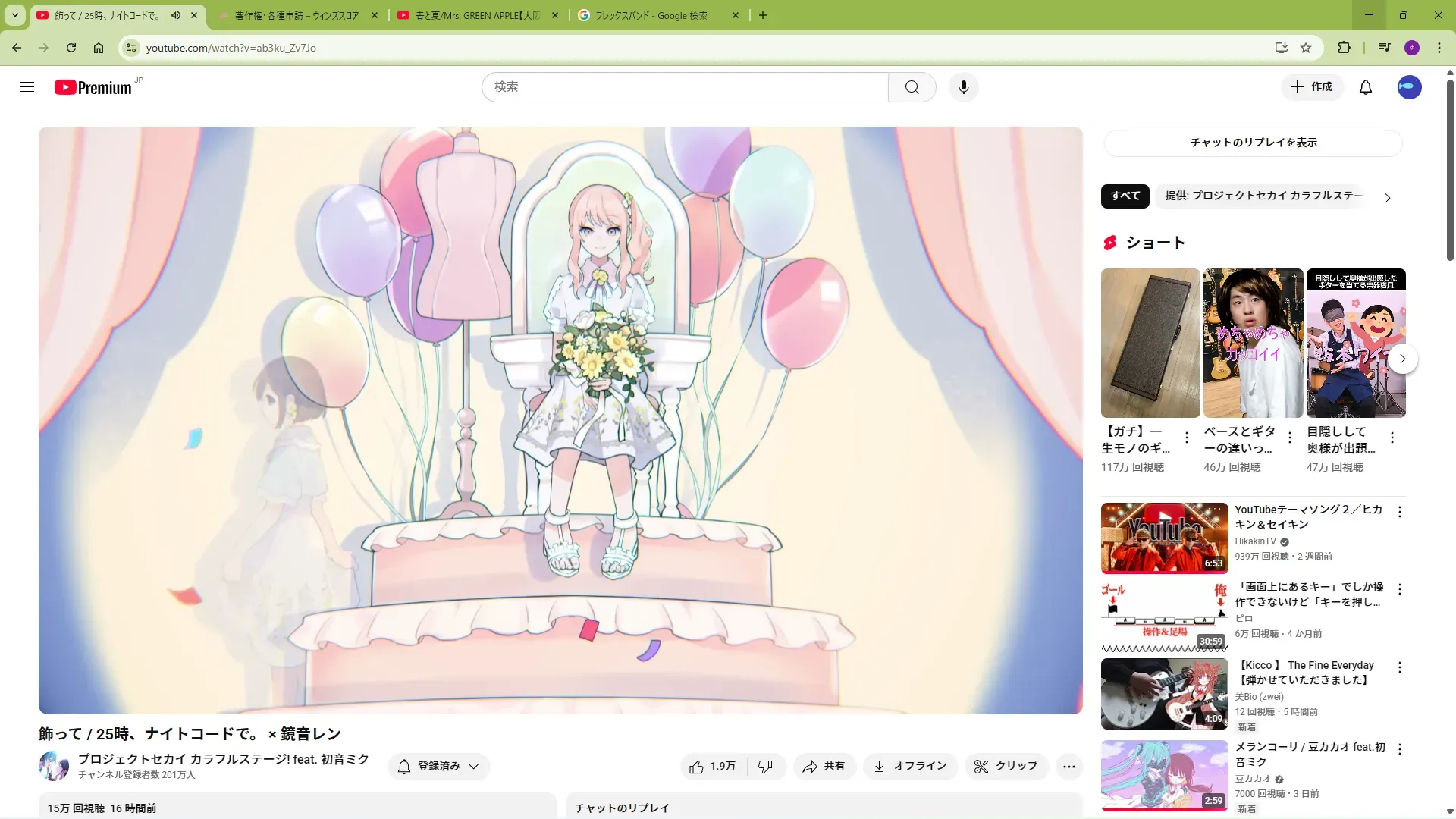Show next Shorts with arrow button
Screen dimensions: 1456x819
click(1402, 359)
